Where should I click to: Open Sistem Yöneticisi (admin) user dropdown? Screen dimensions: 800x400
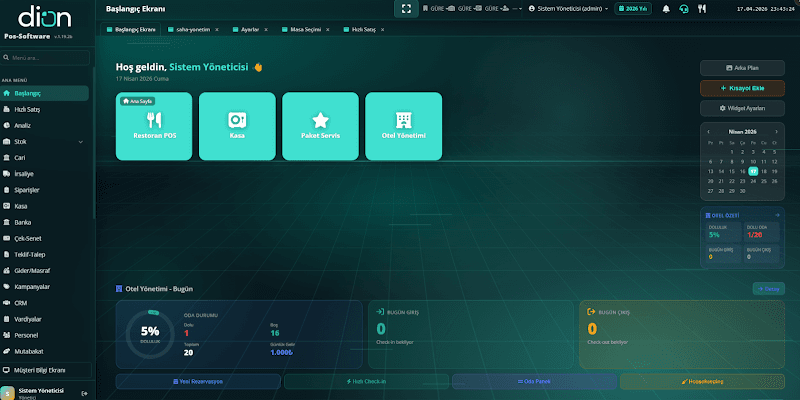coord(568,9)
